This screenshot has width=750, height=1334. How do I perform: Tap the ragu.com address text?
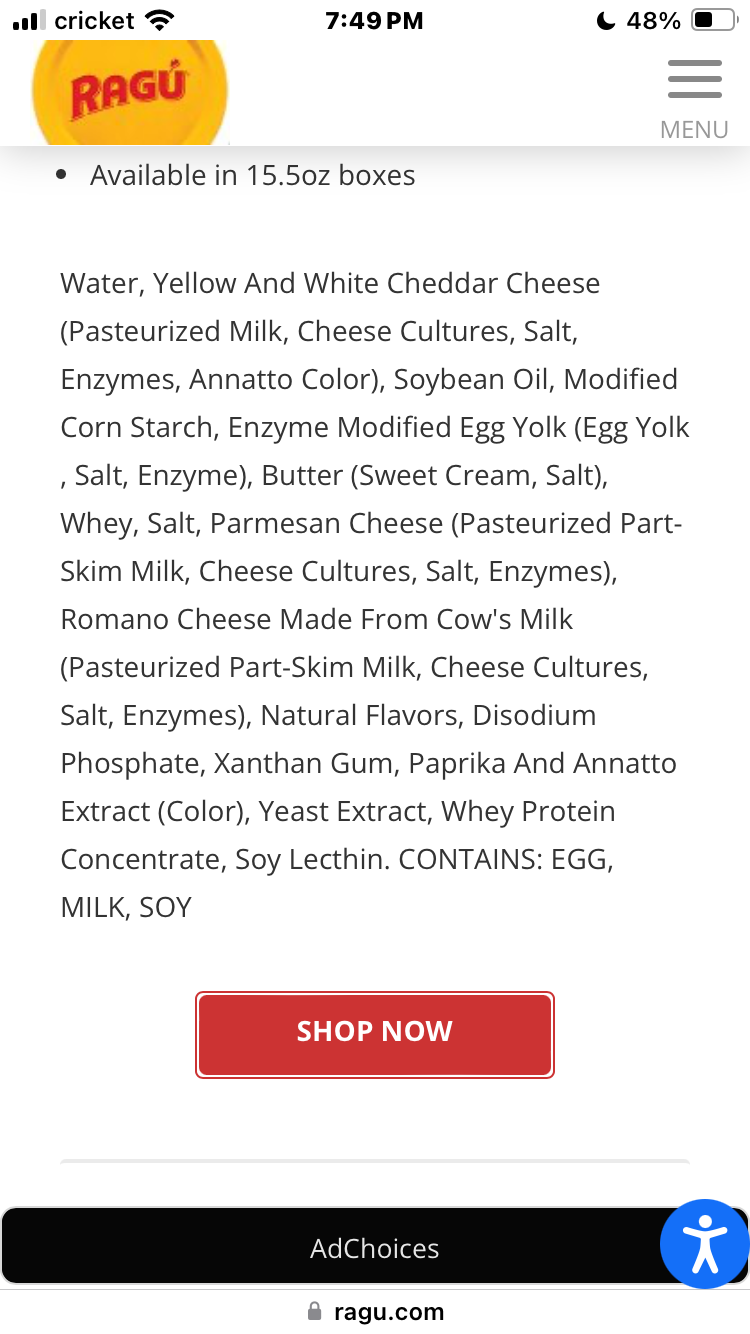tap(389, 1311)
